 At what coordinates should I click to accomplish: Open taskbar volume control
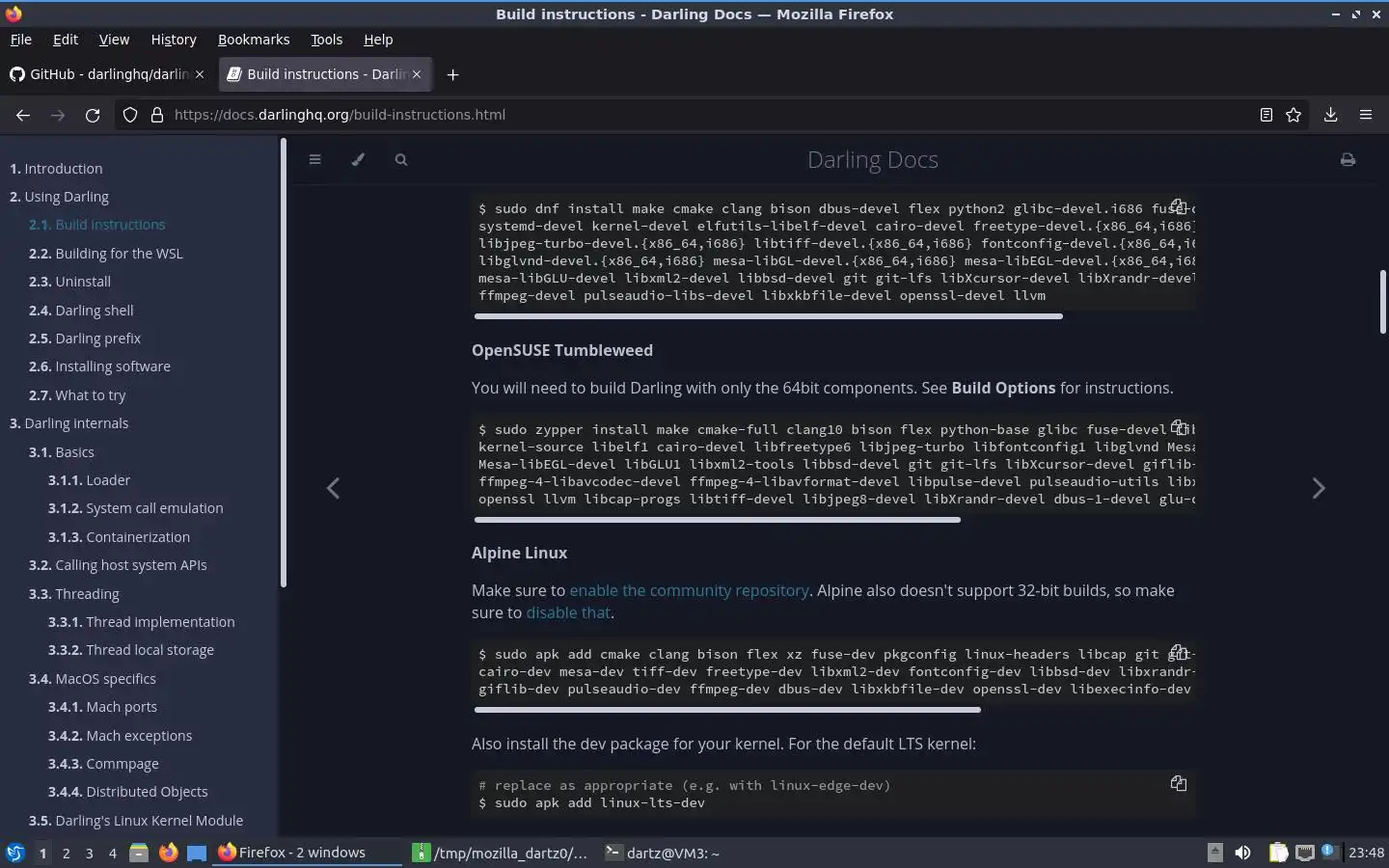click(1243, 853)
